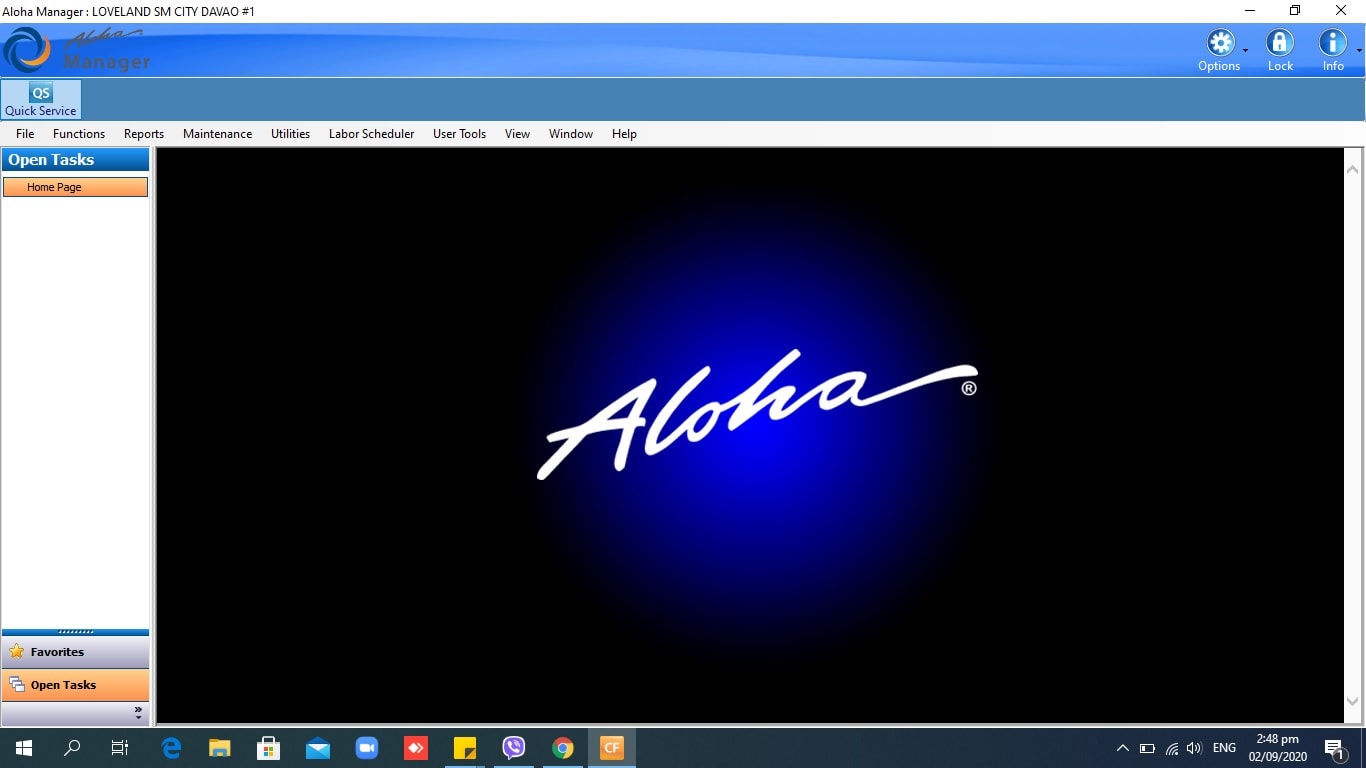Open the Info icon
The image size is (1366, 768).
pyautogui.click(x=1332, y=43)
